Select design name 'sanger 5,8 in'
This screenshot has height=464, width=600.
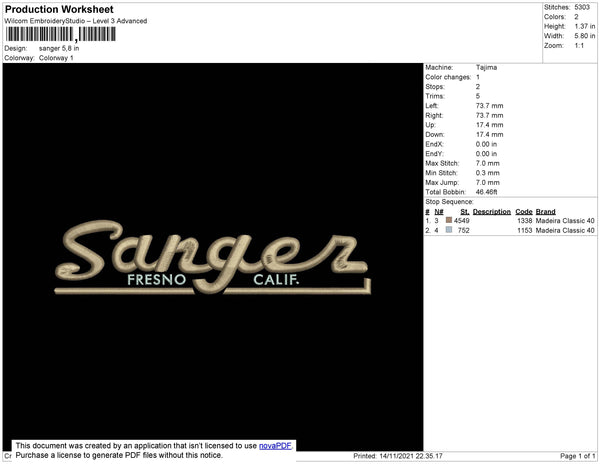[x=59, y=49]
